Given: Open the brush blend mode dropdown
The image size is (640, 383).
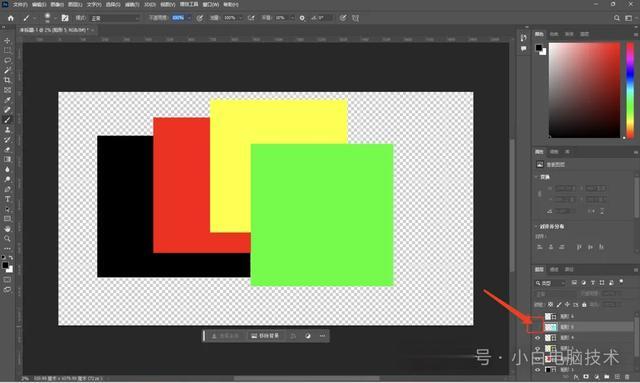Looking at the screenshot, I should pos(114,18).
